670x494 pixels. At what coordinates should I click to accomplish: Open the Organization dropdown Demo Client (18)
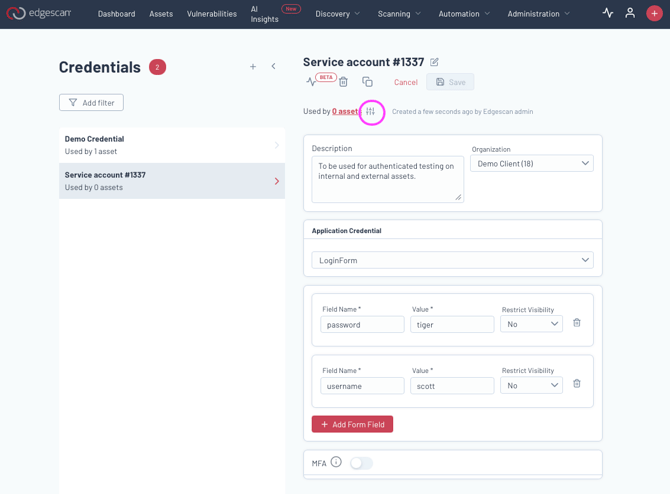[531, 163]
